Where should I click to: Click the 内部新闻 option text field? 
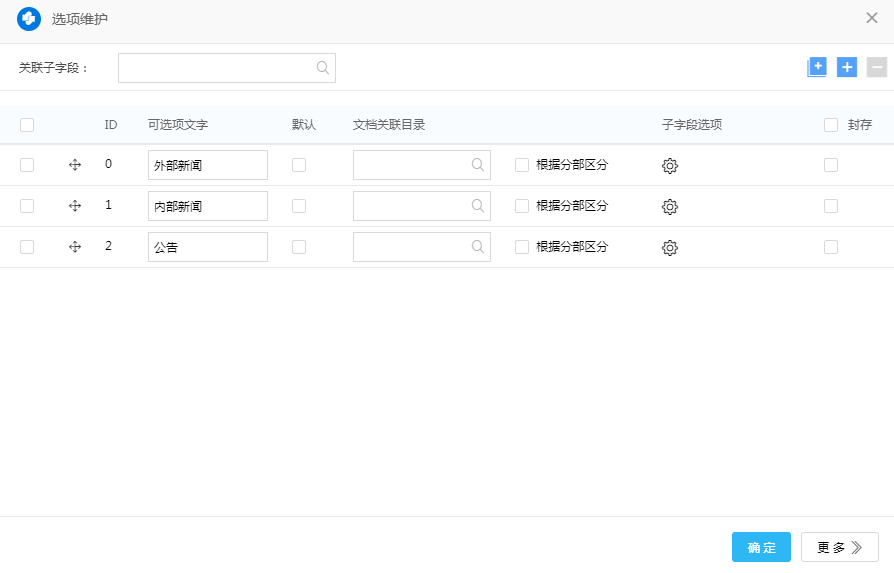[207, 206]
